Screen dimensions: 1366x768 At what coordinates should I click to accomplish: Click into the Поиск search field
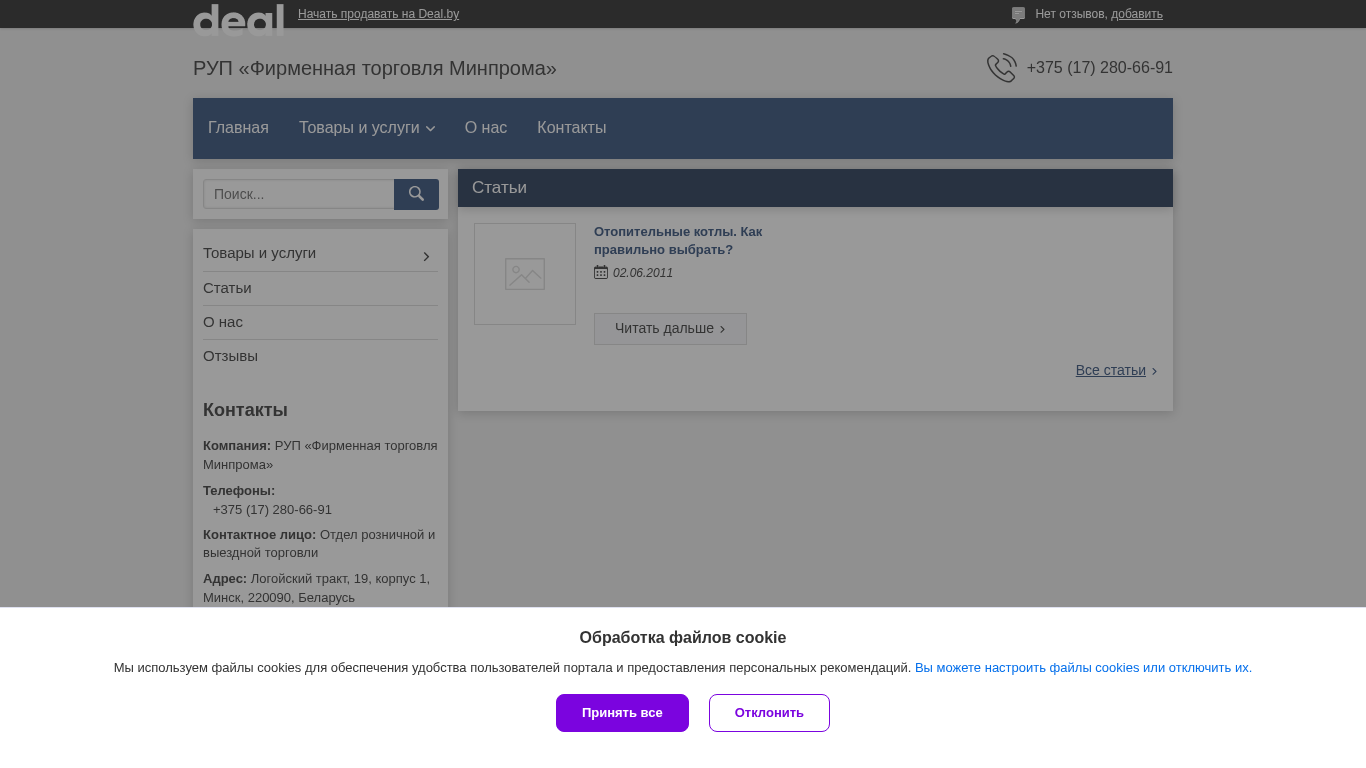[x=298, y=194]
